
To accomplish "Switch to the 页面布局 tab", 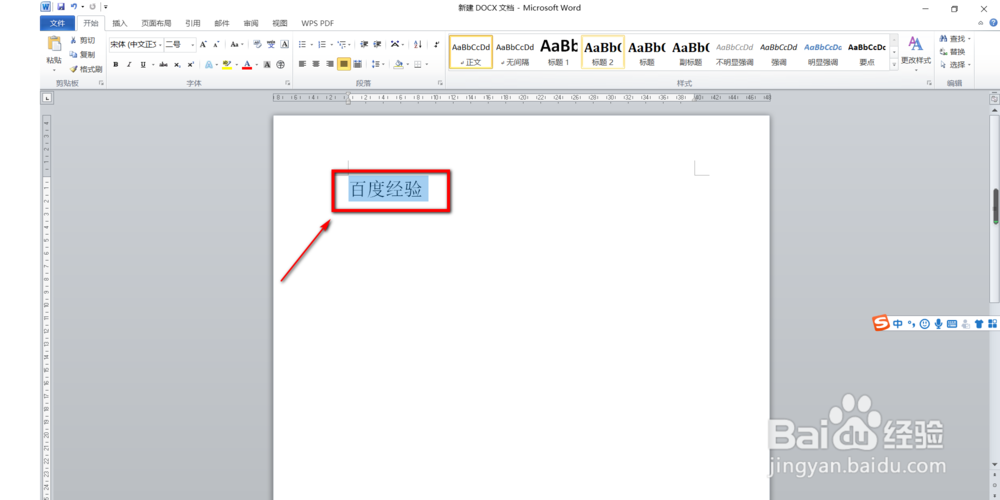I will click(156, 24).
